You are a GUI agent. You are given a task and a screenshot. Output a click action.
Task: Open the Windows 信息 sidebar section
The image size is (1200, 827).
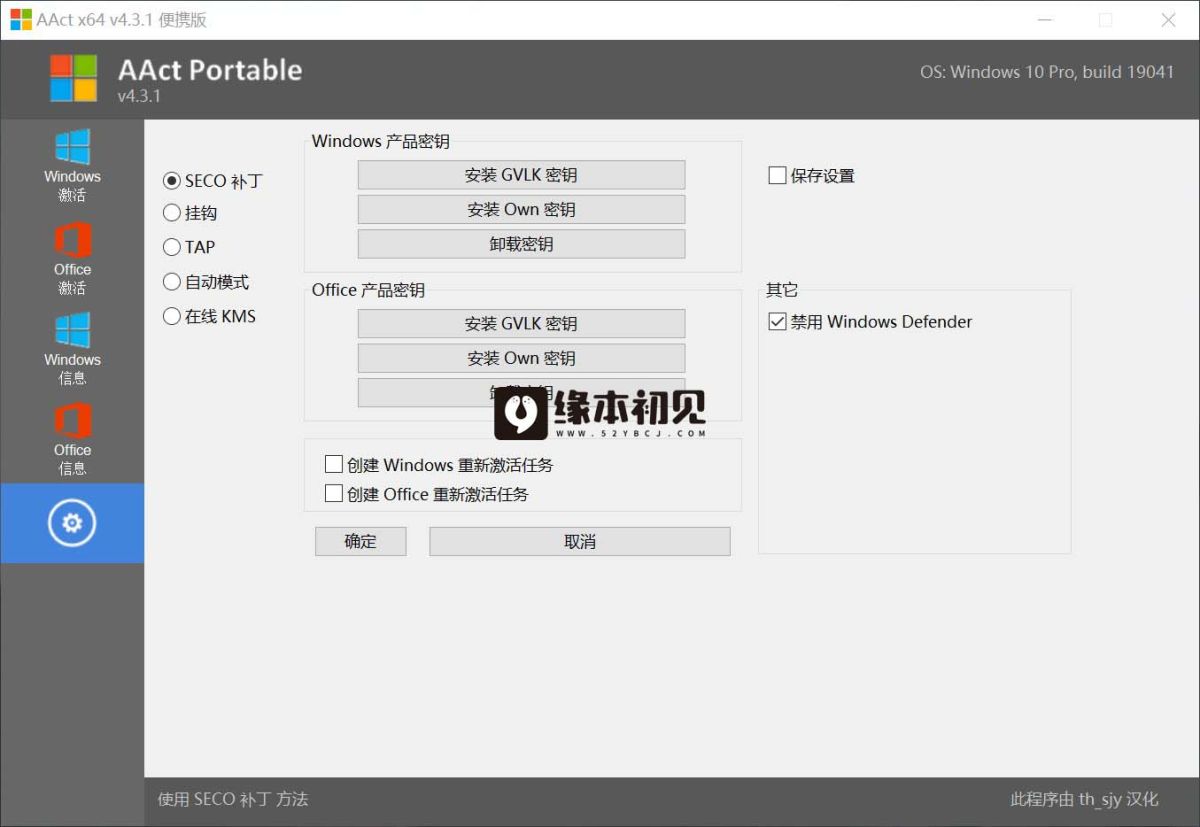(72, 349)
